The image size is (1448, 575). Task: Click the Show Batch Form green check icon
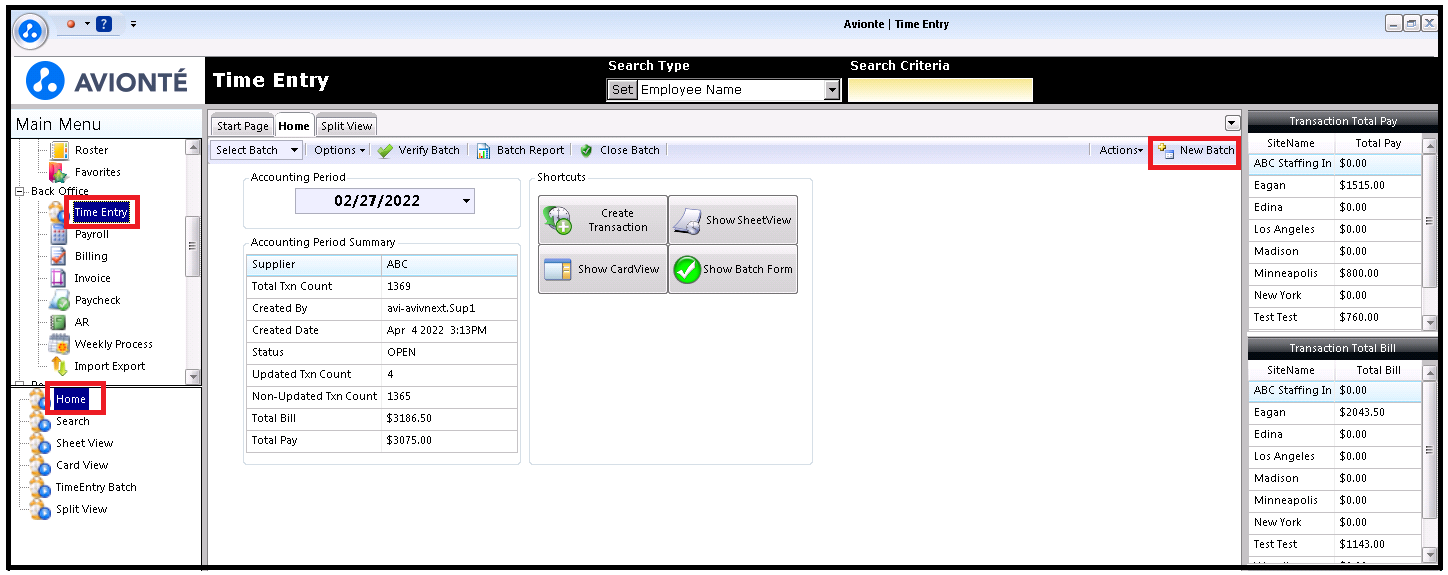tap(687, 269)
